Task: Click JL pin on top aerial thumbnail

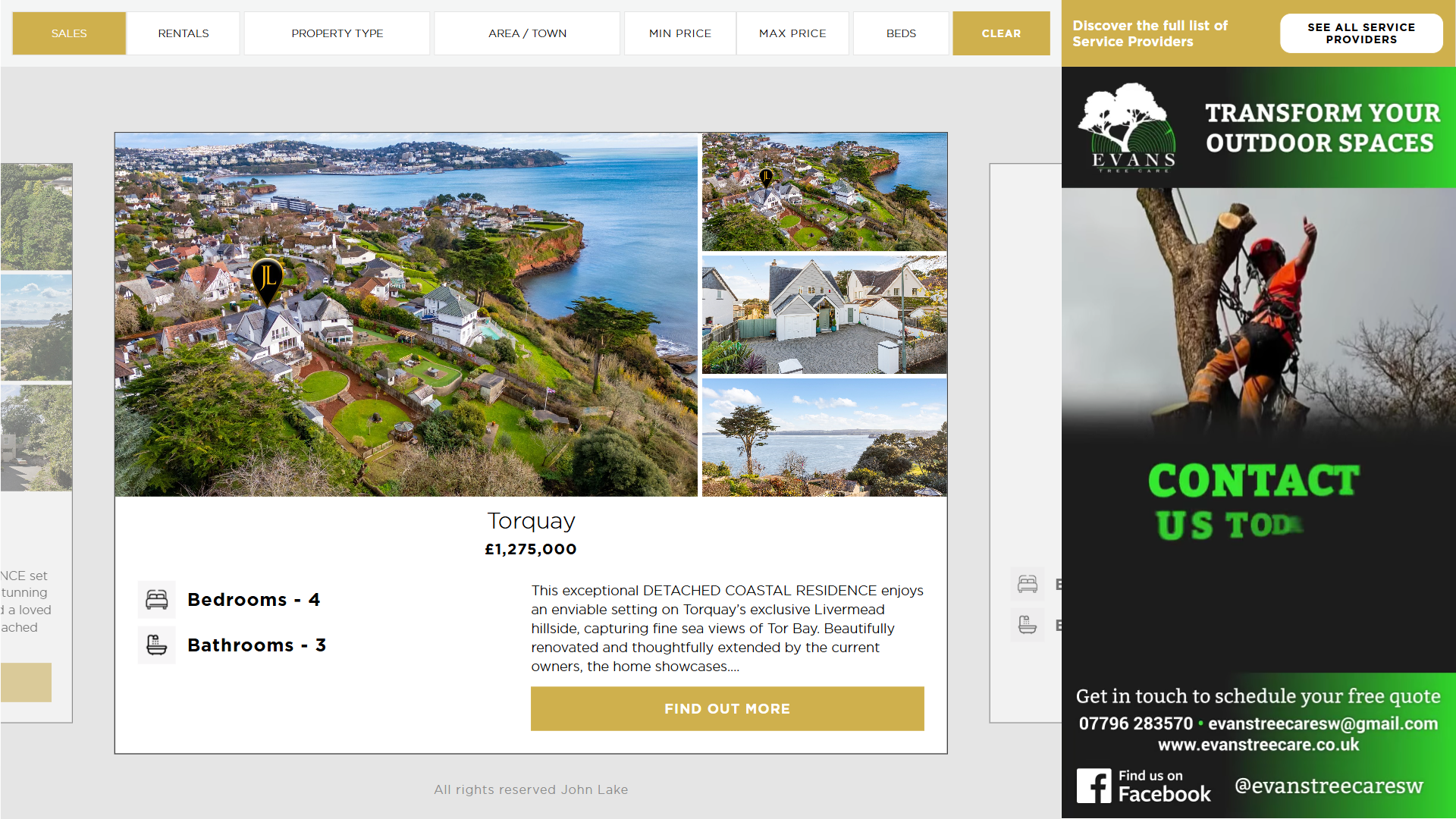Action: (x=766, y=178)
